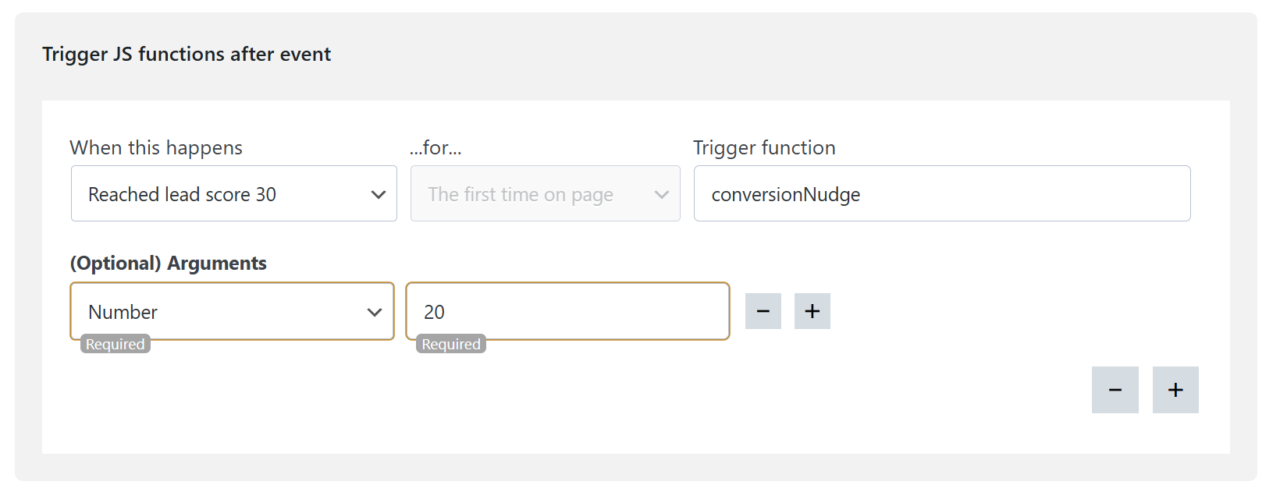1280x492 pixels.
Task: Click 'Trigger JS functions after event' title
Action: [x=186, y=54]
